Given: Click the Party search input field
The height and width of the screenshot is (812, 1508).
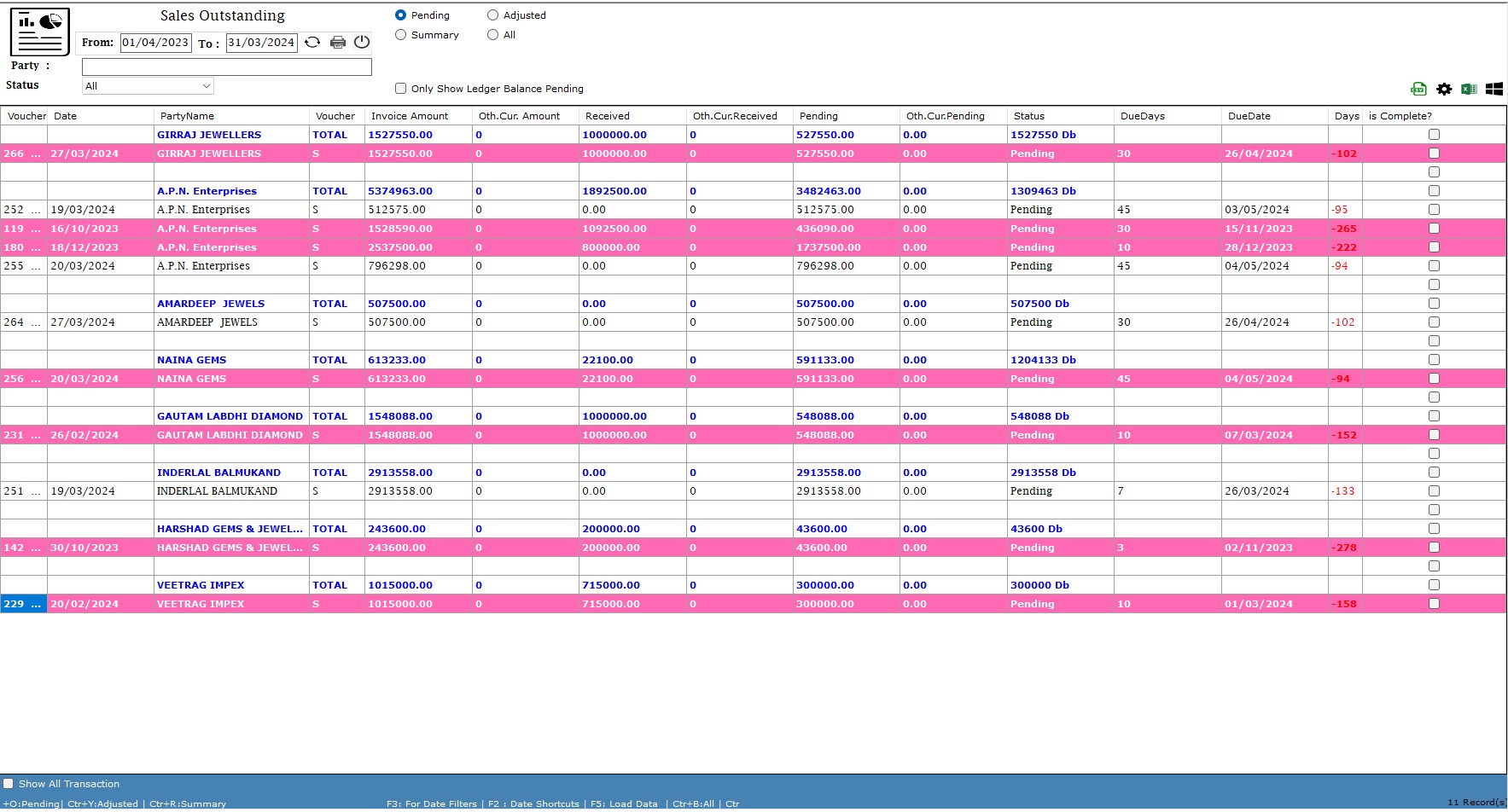Looking at the screenshot, I should coord(227,67).
